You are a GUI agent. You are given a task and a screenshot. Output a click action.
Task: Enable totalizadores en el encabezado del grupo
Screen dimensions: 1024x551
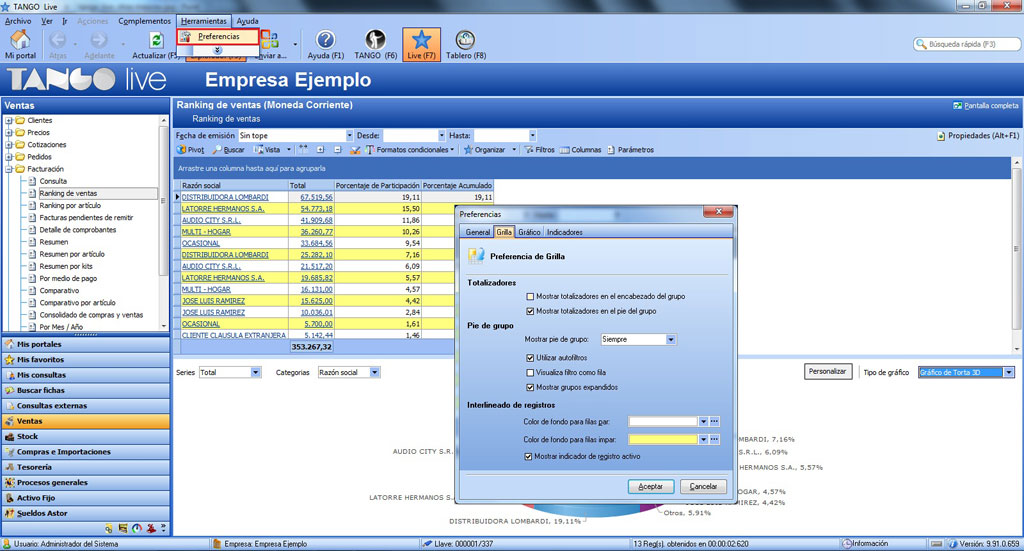point(530,296)
